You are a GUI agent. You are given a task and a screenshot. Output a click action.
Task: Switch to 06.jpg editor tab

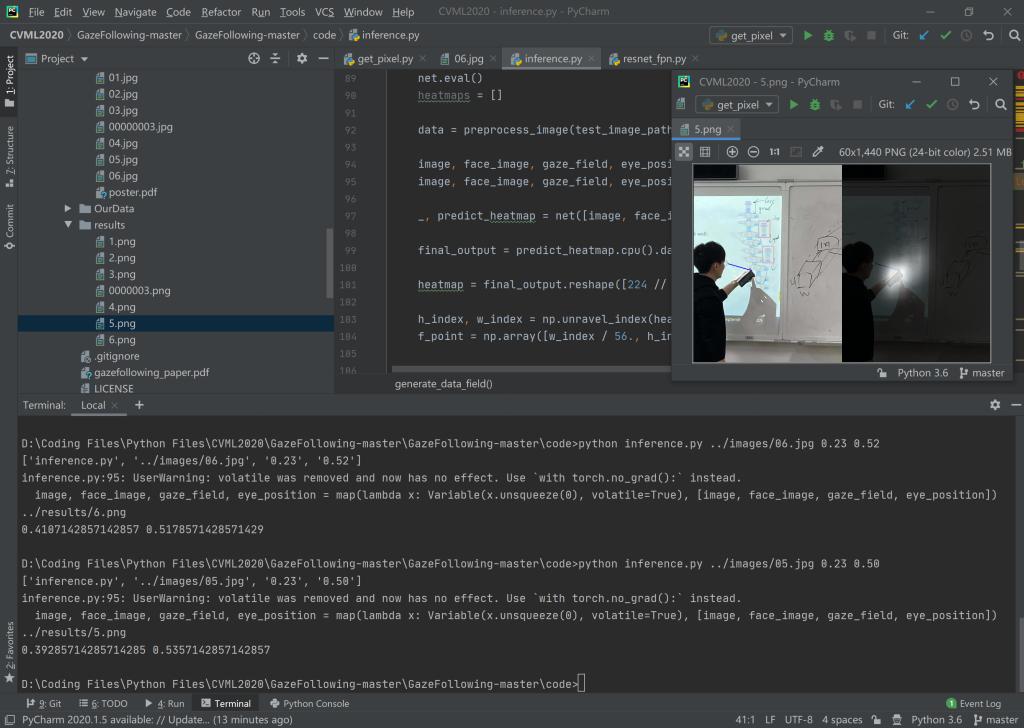(x=468, y=59)
